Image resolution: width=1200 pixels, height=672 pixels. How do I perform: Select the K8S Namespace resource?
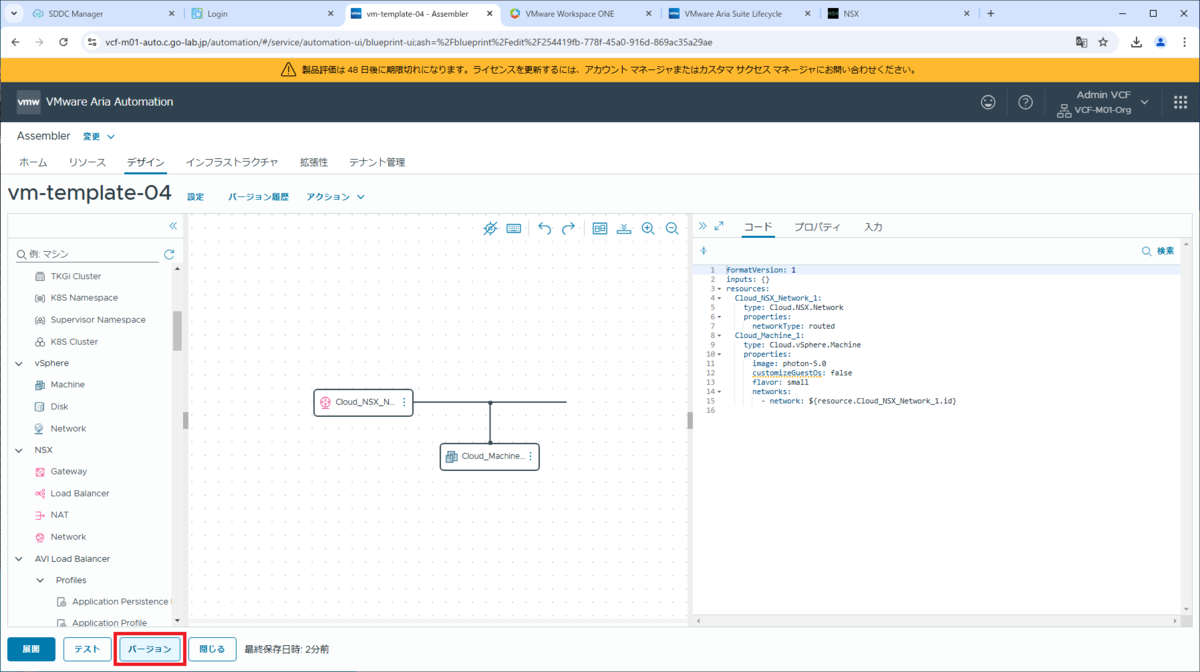tap(84, 298)
